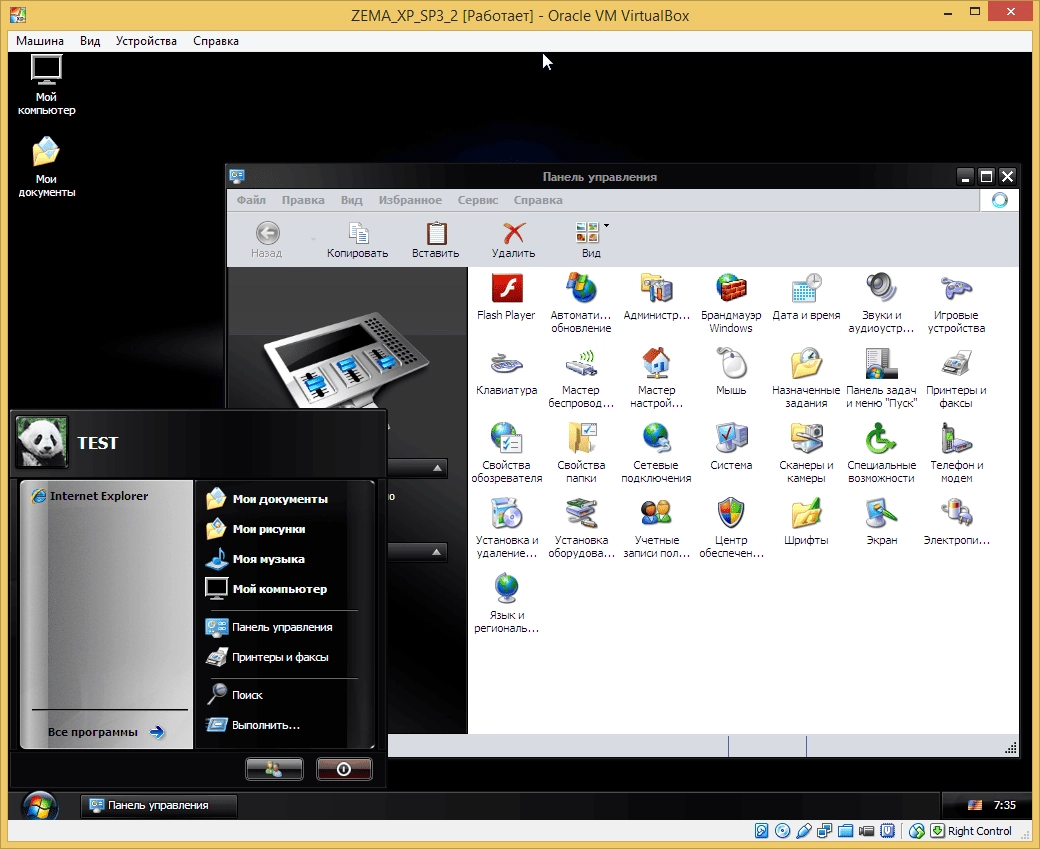Open Мои документы in Start menu
Image resolution: width=1040 pixels, height=849 pixels.
tap(267, 499)
